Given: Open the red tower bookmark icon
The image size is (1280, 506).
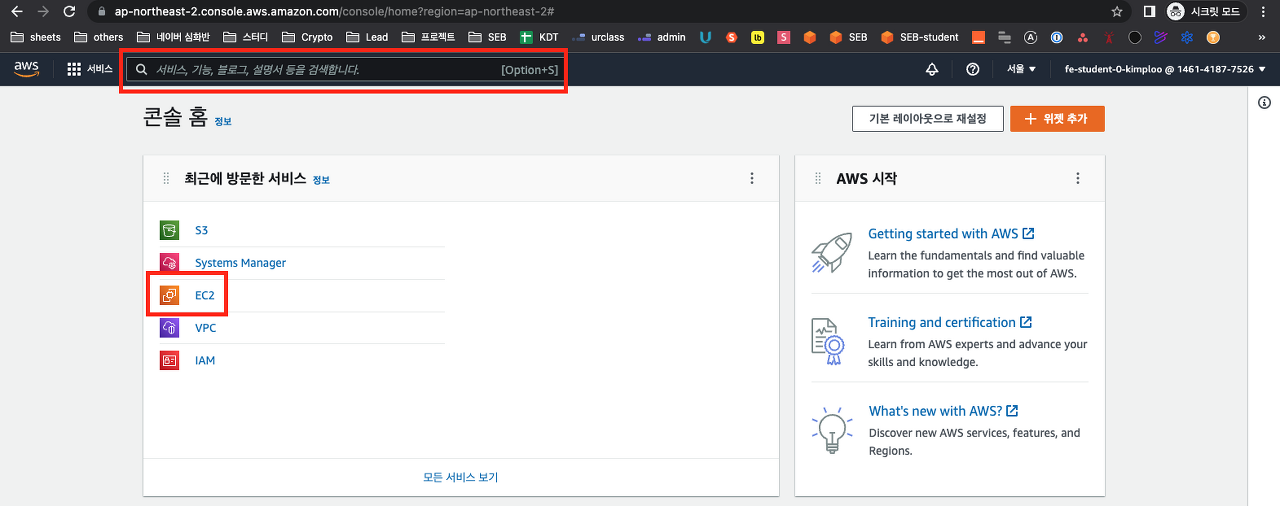Looking at the screenshot, I should 1109,37.
